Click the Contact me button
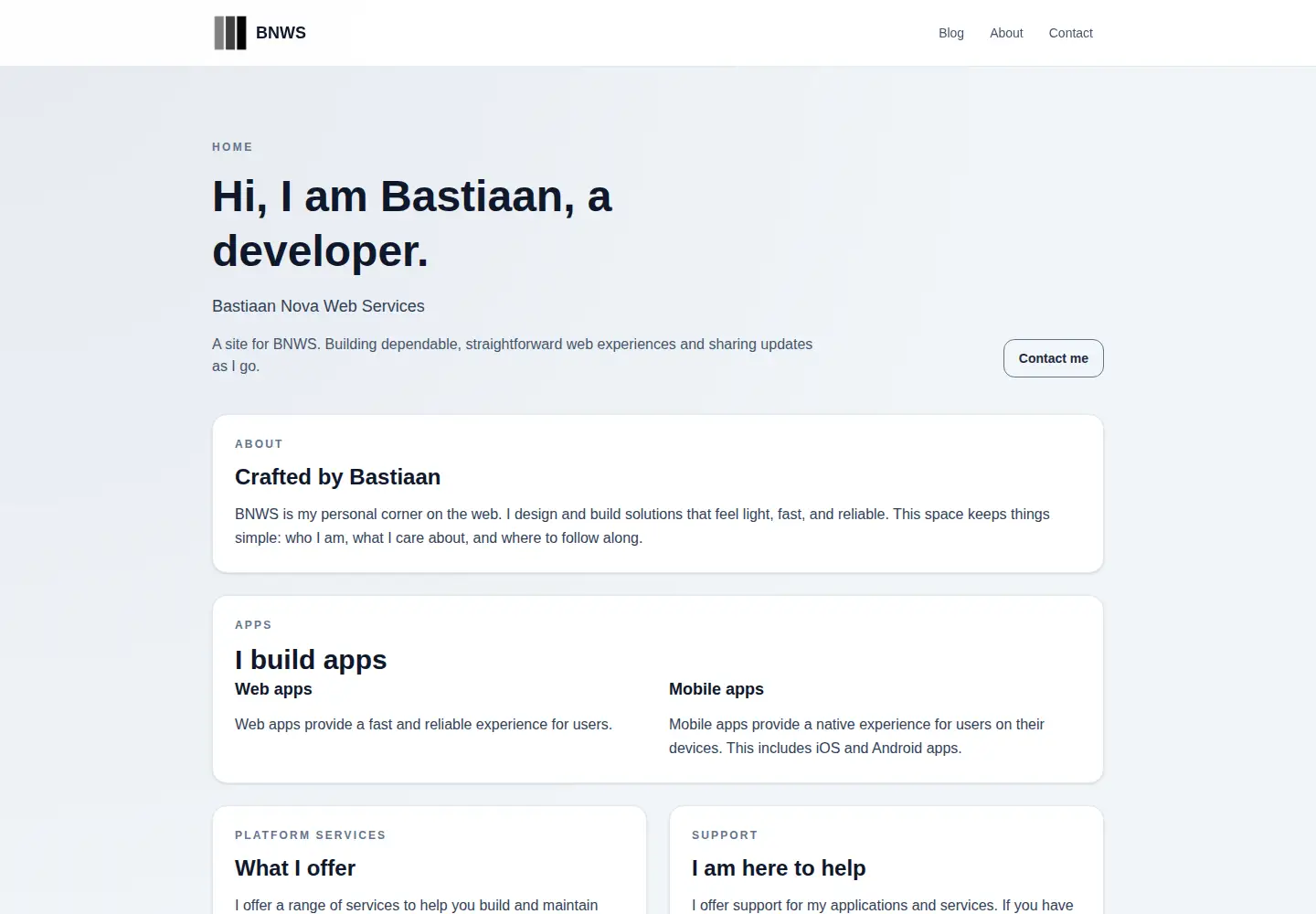The width and height of the screenshot is (1316, 914). [x=1053, y=358]
